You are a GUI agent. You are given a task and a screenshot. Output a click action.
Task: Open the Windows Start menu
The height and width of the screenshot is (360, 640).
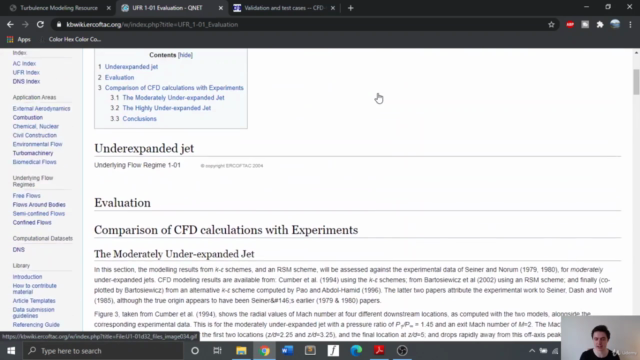(11, 351)
